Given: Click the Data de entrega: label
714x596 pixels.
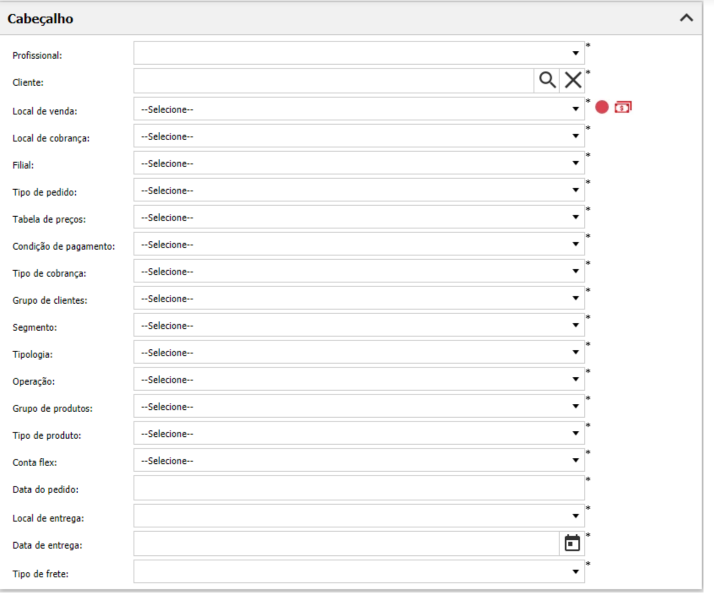Looking at the screenshot, I should [47, 545].
